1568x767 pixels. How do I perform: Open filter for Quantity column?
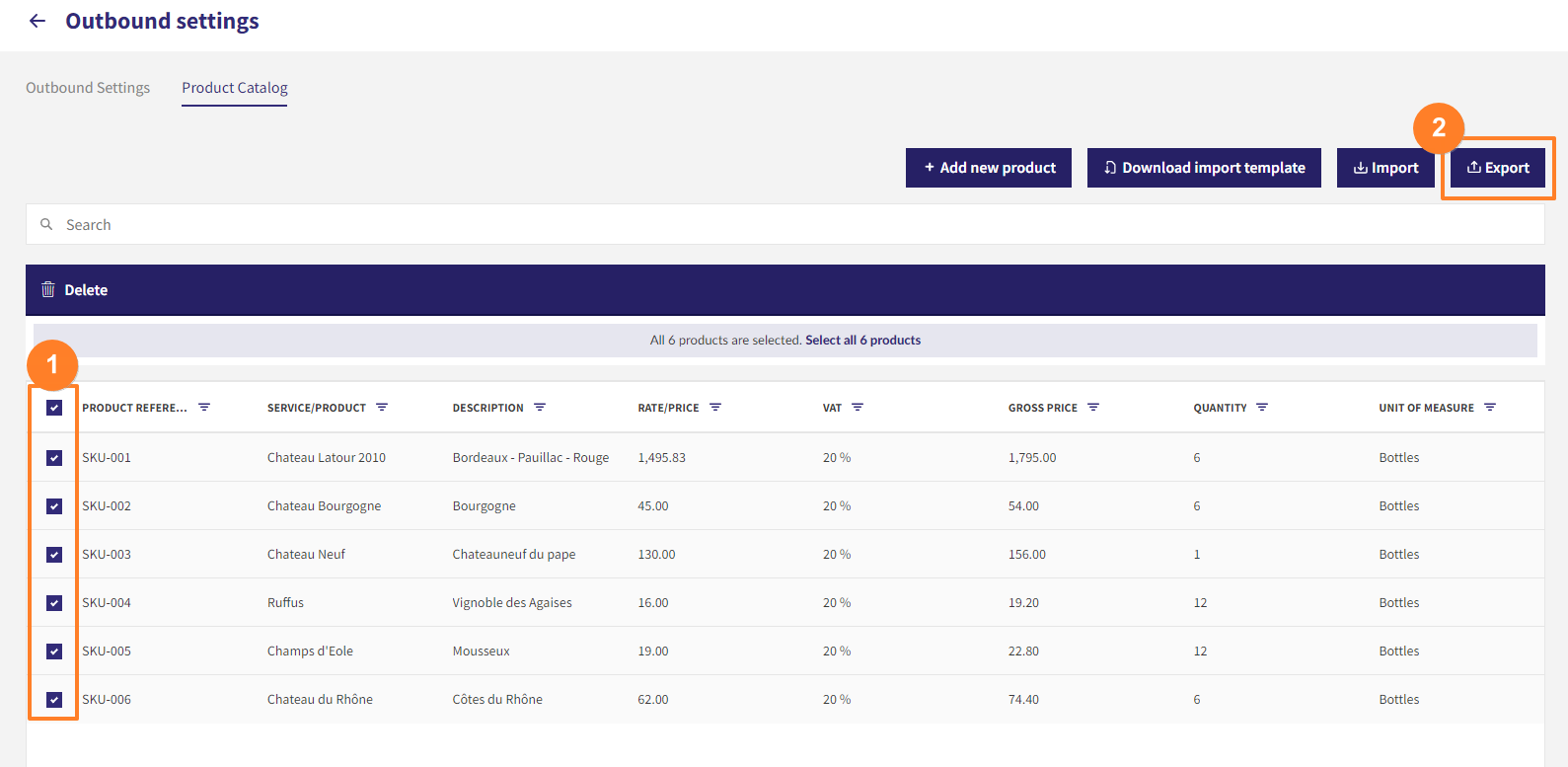tap(1262, 407)
